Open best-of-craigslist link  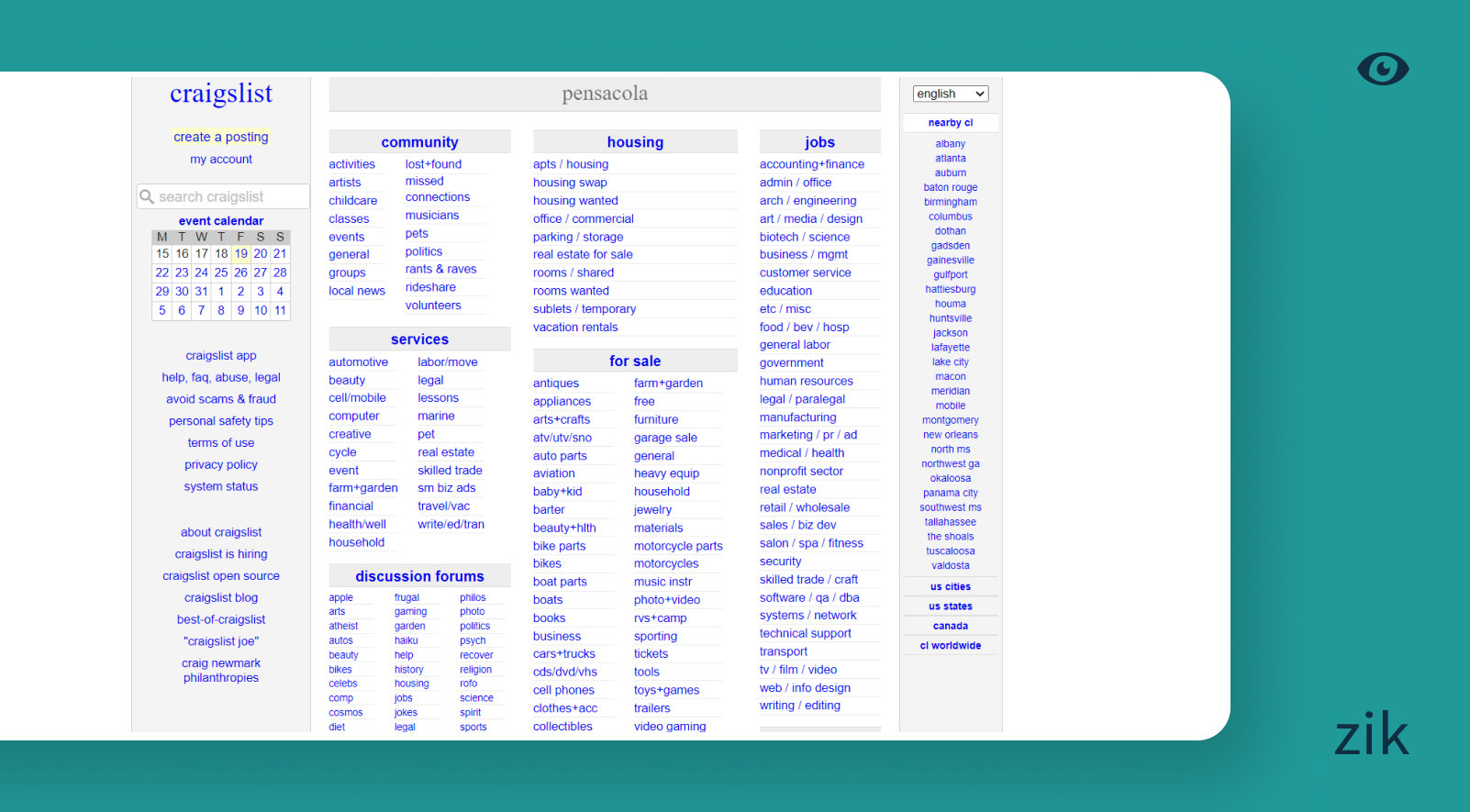pos(221,619)
